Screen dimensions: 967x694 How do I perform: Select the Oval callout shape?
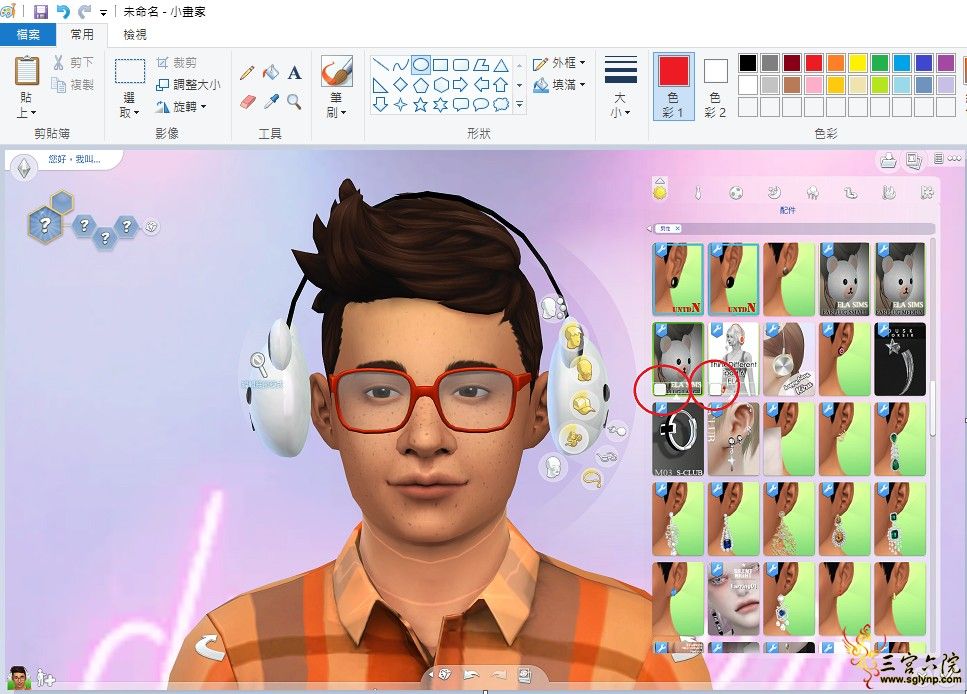[x=481, y=104]
